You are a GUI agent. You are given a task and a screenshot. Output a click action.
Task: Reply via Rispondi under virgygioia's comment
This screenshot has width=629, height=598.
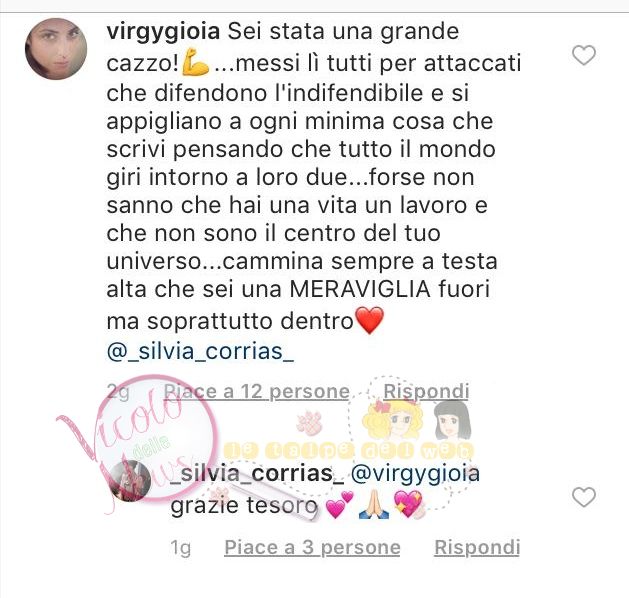pyautogui.click(x=426, y=391)
